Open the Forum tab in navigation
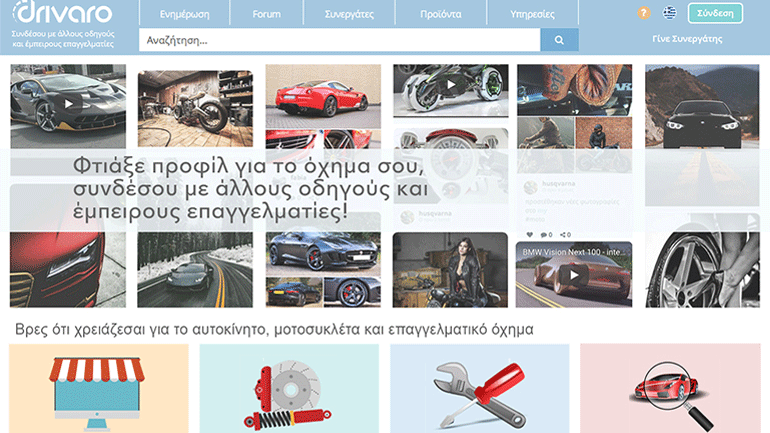The image size is (770, 433). click(x=266, y=14)
